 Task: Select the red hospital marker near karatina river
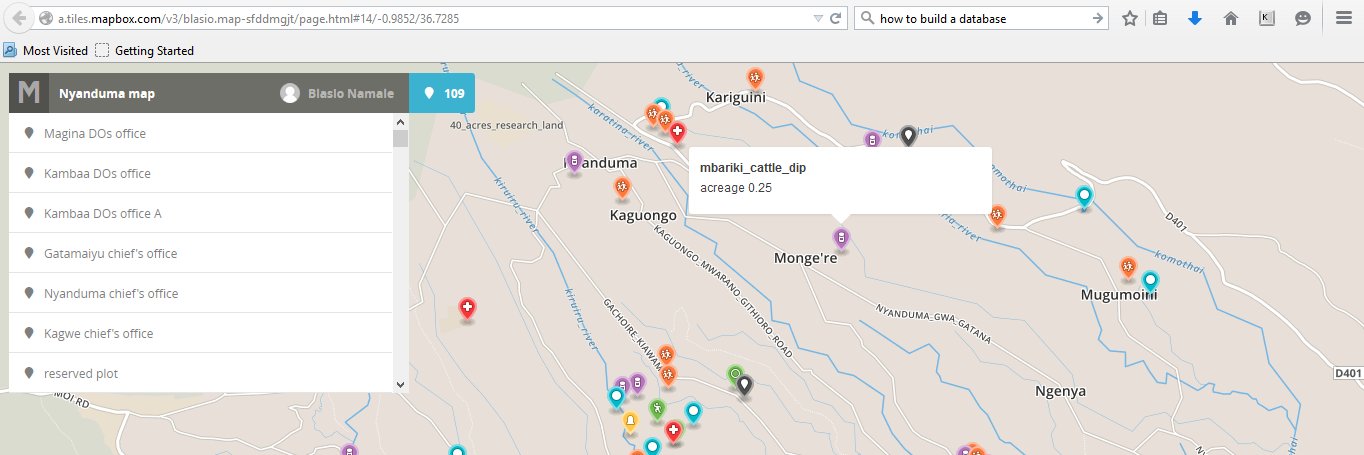pyautogui.click(x=677, y=132)
